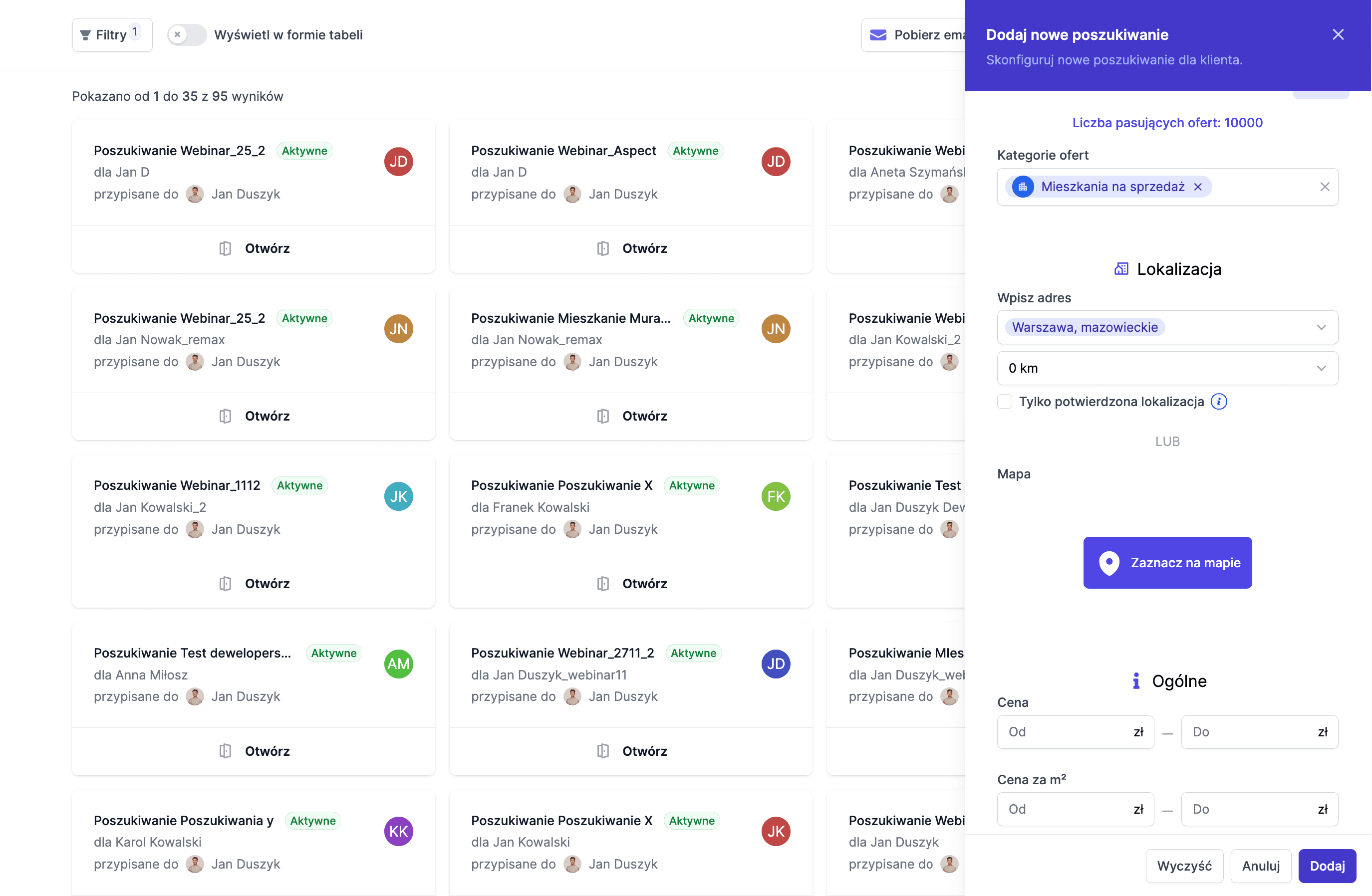This screenshot has width=1372, height=896.
Task: Toggle Wyświetl w formie tabeli switch
Action: click(x=187, y=35)
